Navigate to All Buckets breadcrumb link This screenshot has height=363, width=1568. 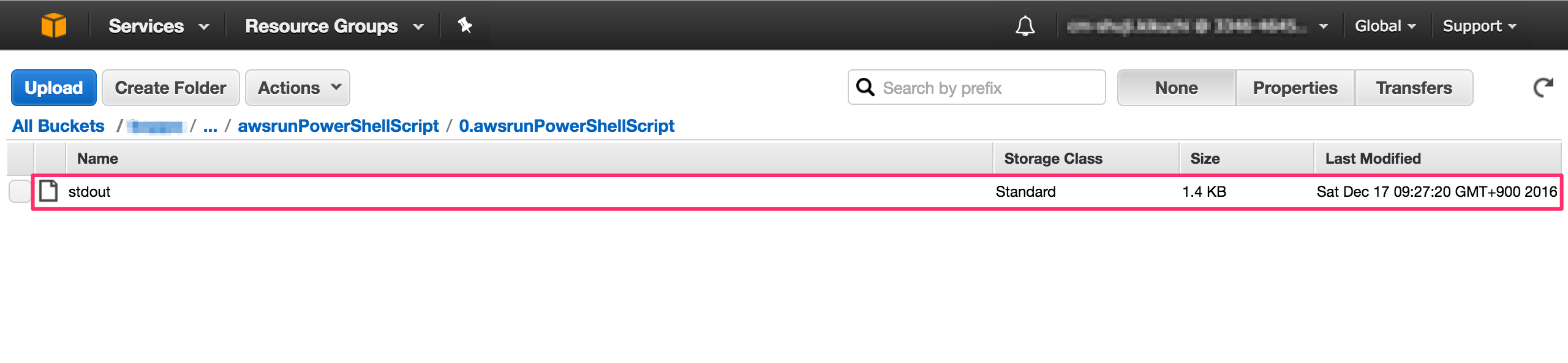point(58,126)
